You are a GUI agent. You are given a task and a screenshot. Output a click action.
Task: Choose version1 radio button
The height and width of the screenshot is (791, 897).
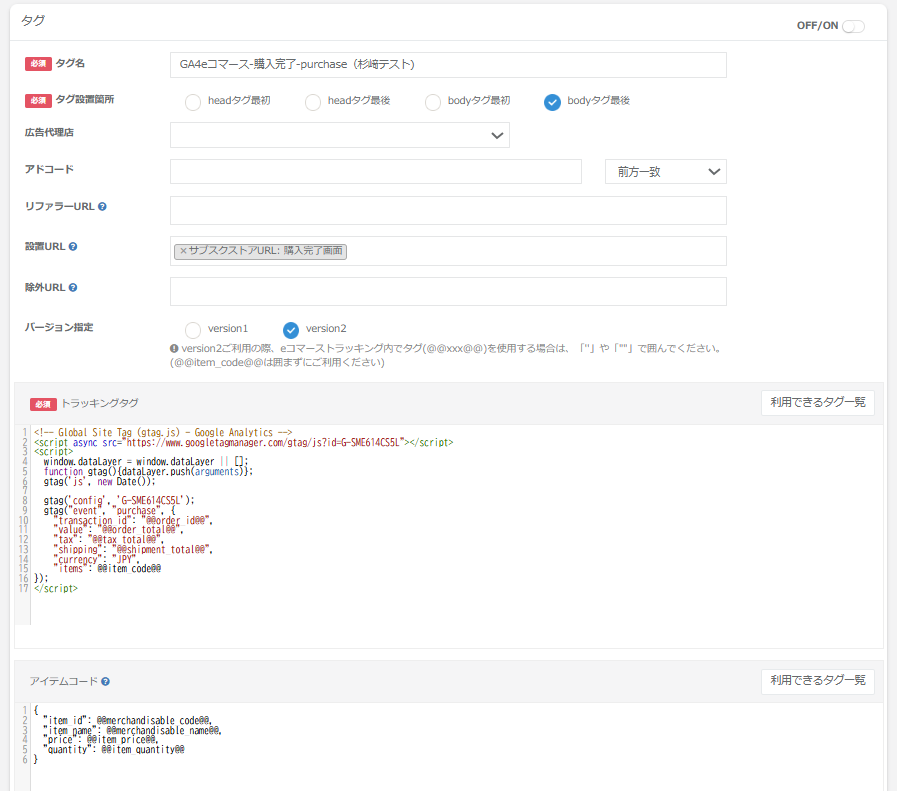[193, 330]
